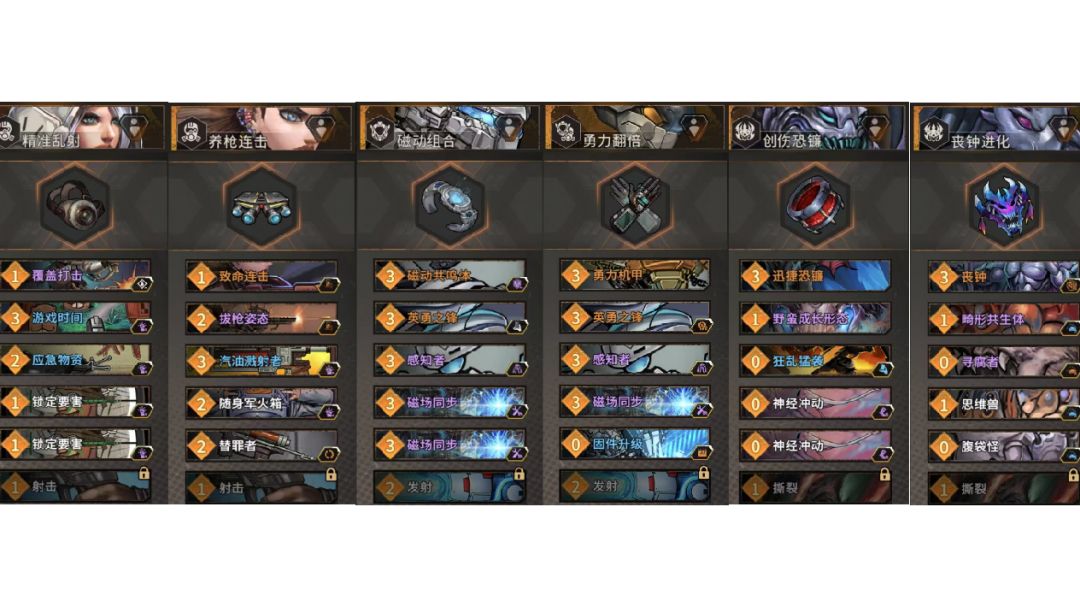Image resolution: width=1080 pixels, height=607 pixels.
Task: Choose the 汽油溅射者 card
Action: pos(262,360)
